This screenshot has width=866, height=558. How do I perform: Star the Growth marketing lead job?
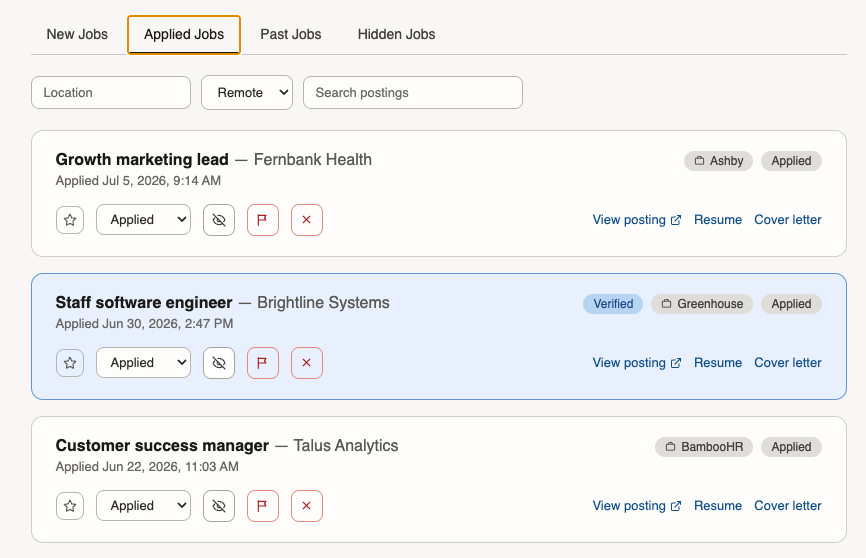point(70,220)
